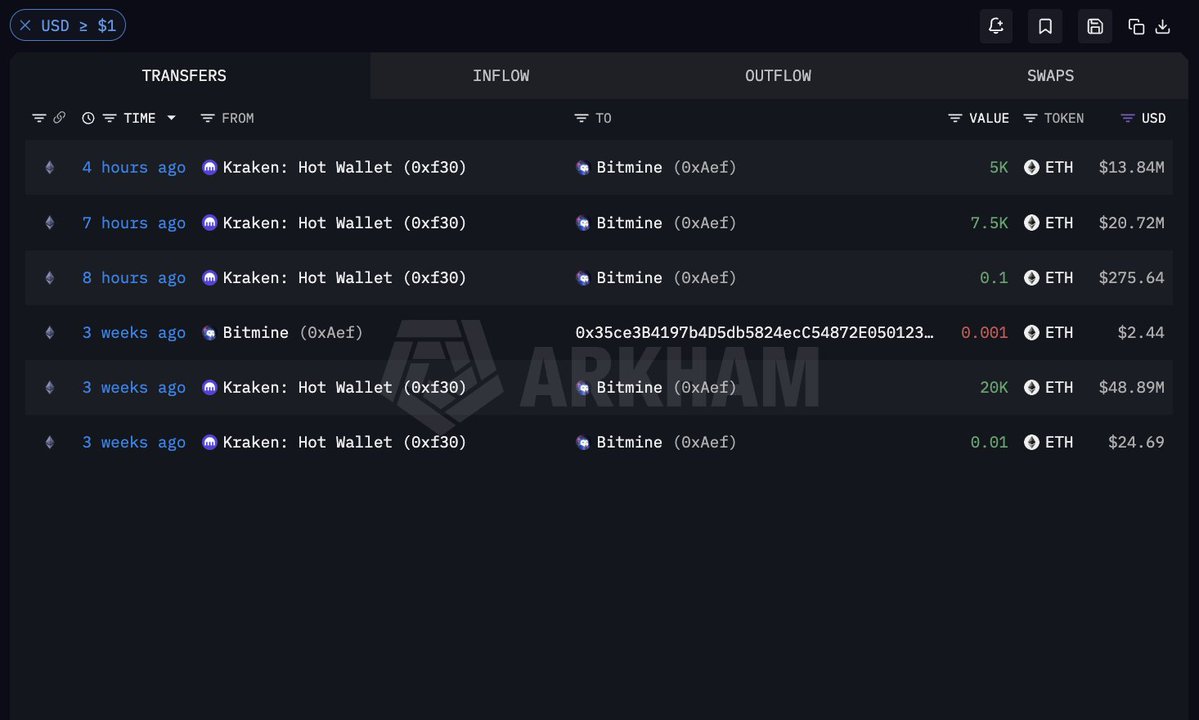Click the Ethereum chain icon in the 0.1 ETH row

(x=50, y=277)
